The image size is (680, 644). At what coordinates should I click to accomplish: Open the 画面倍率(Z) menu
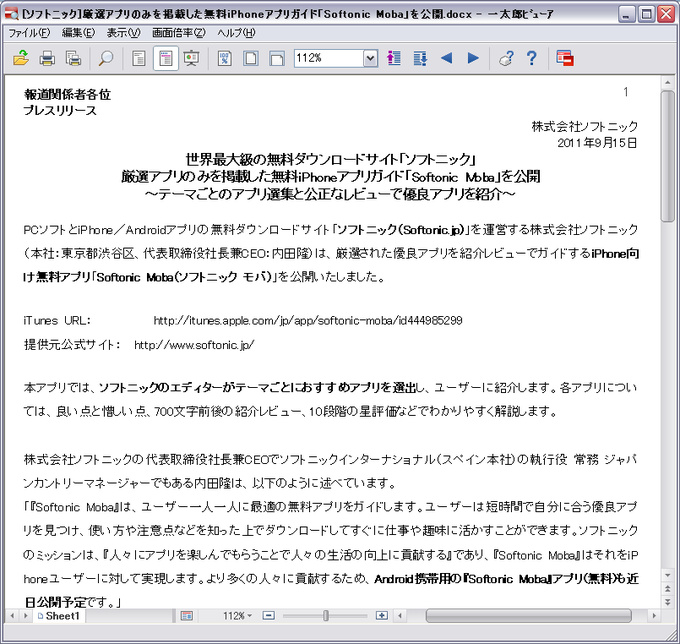pyautogui.click(x=178, y=33)
